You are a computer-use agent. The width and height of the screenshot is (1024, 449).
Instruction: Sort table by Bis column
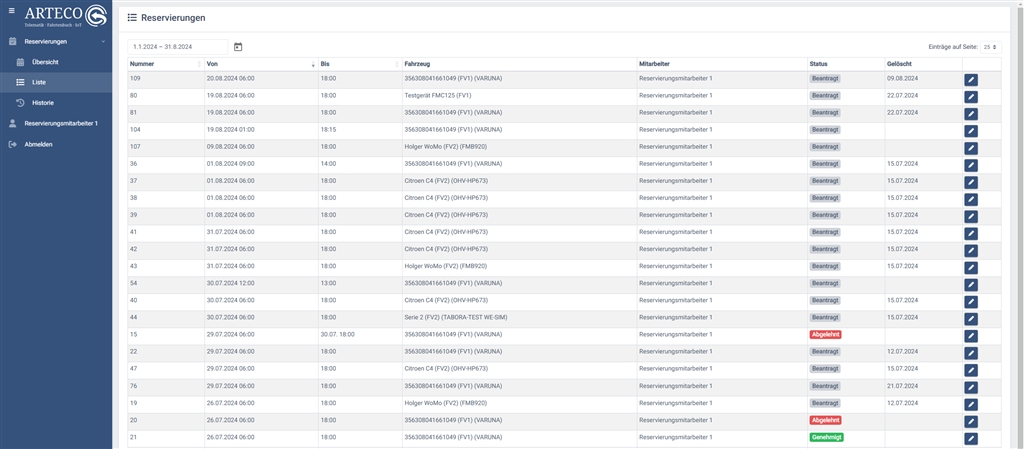pos(360,64)
